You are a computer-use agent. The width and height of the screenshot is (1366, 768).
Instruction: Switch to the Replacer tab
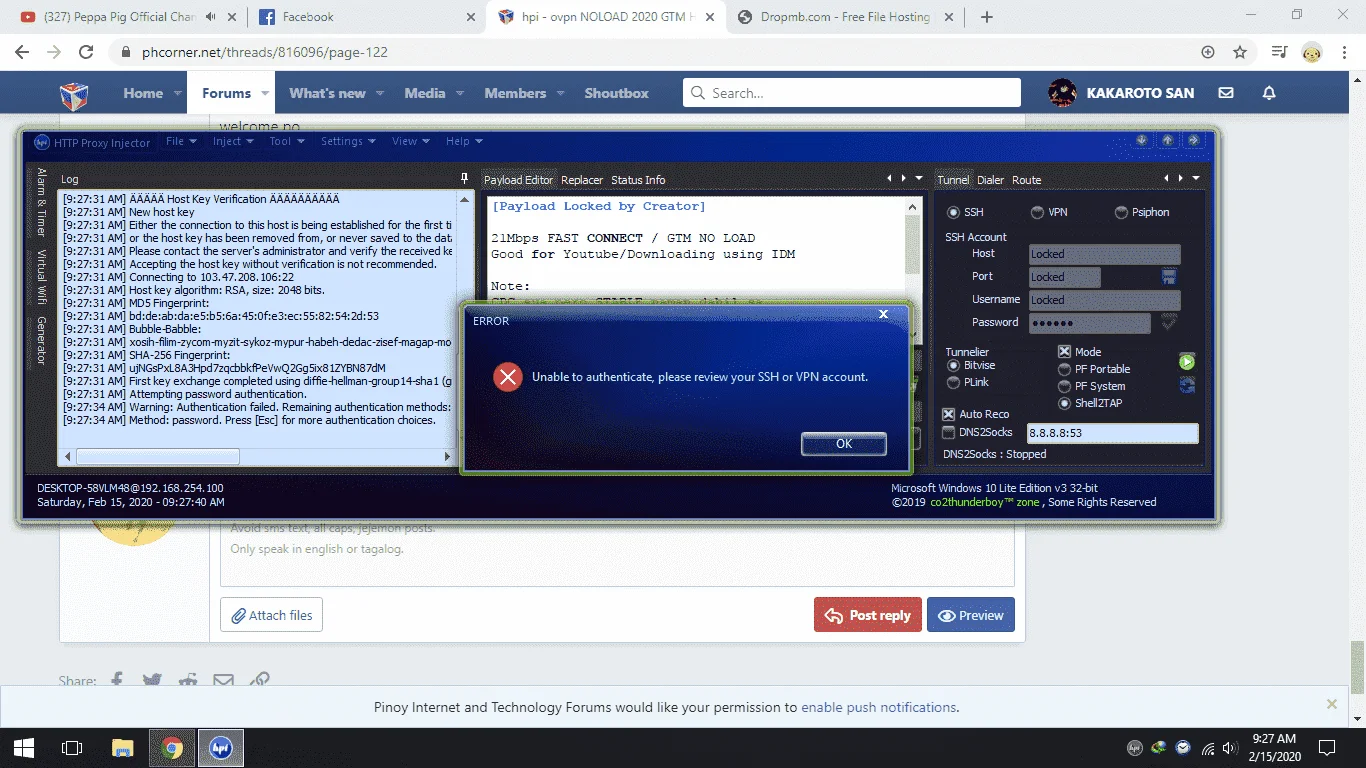(x=582, y=180)
